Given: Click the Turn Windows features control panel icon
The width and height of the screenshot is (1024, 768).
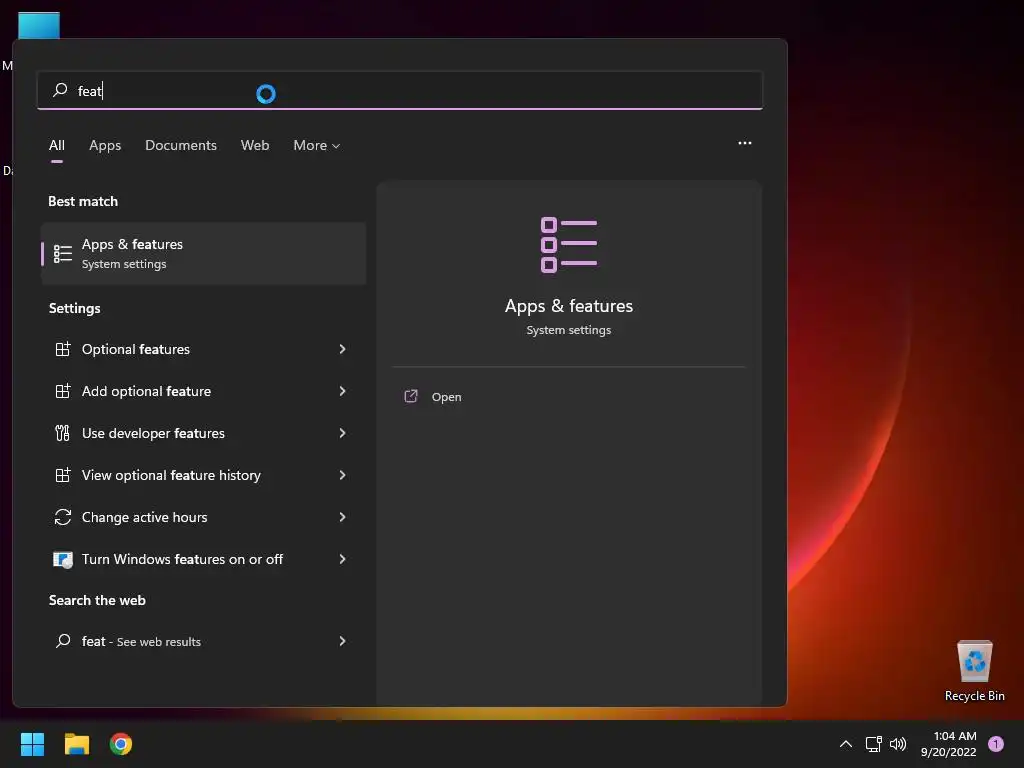Looking at the screenshot, I should tap(63, 560).
